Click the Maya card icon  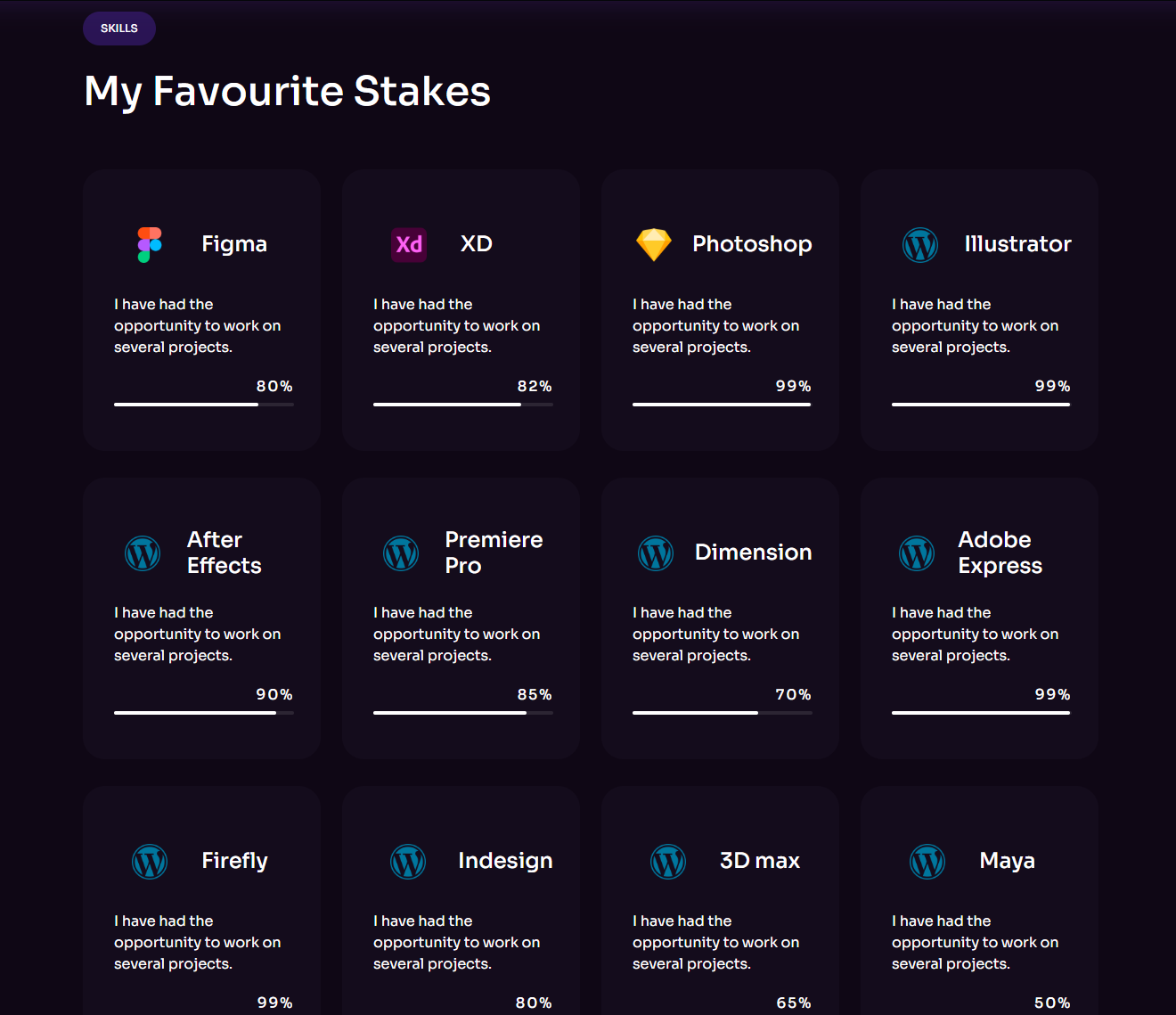[x=927, y=862]
